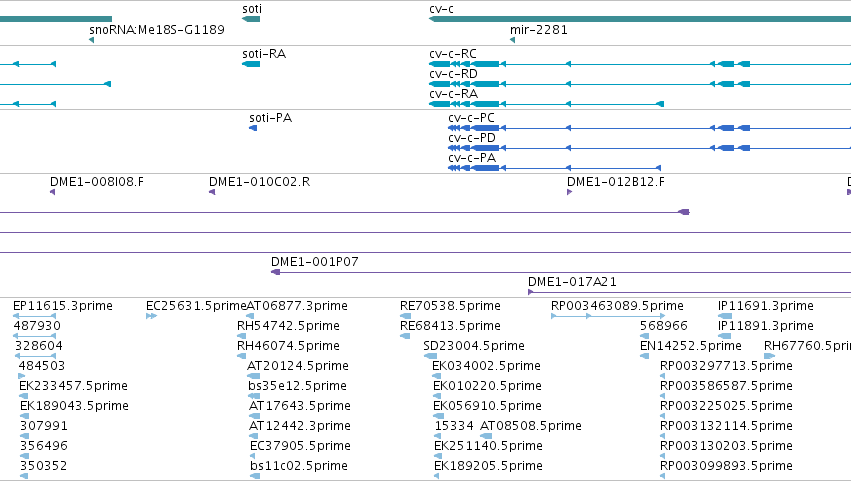Select the RP003297713.5prime EST label
The height and width of the screenshot is (481, 851).
click(x=726, y=366)
